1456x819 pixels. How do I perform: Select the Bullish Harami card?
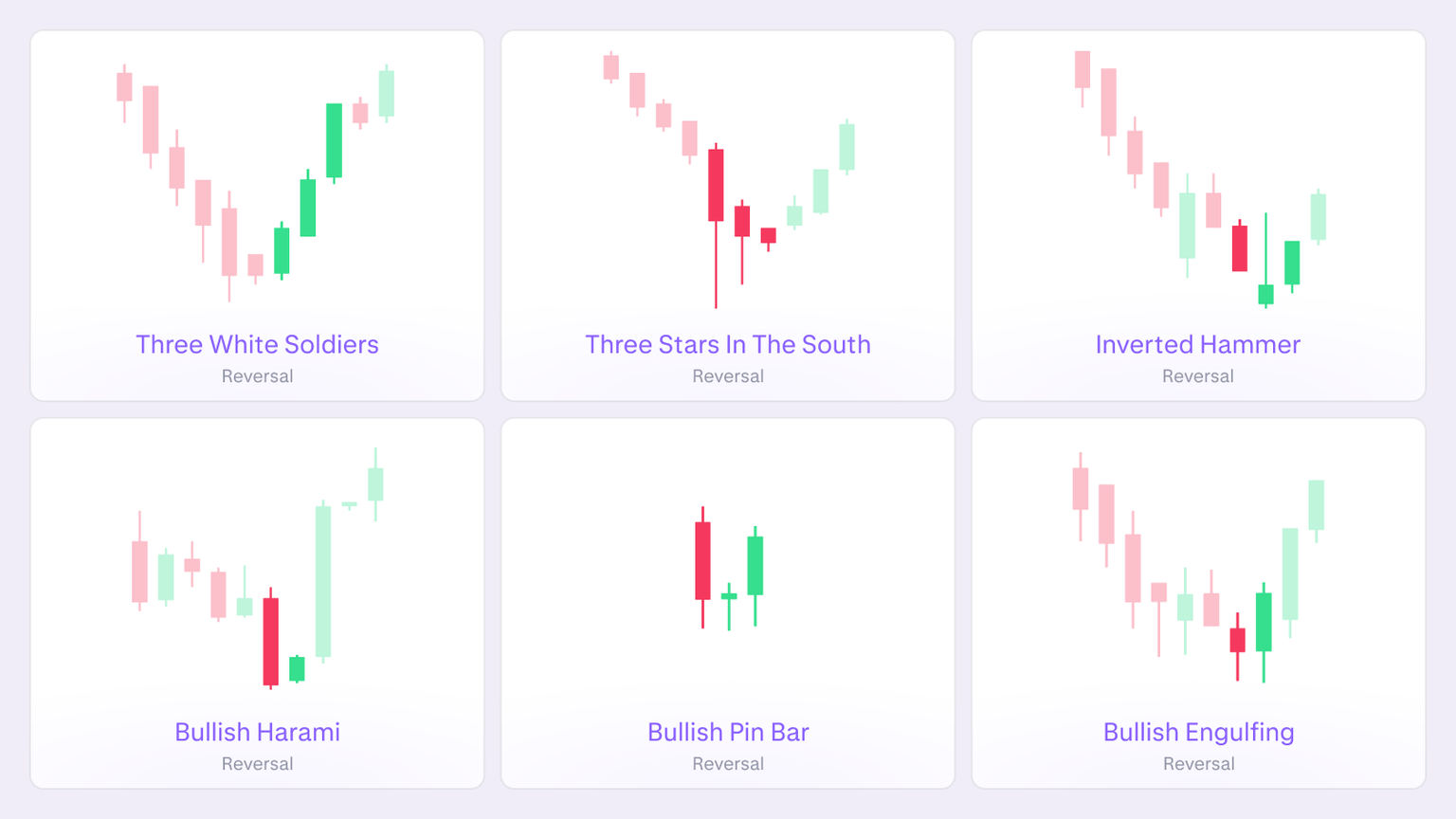coord(257,603)
